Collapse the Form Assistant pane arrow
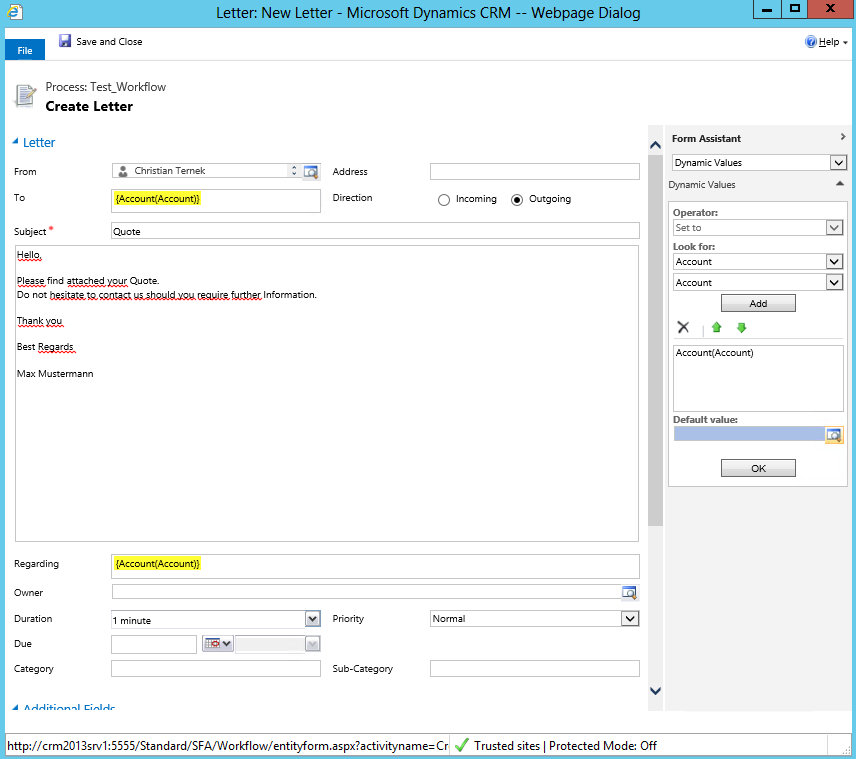Image resolution: width=856 pixels, height=759 pixels. 842,137
